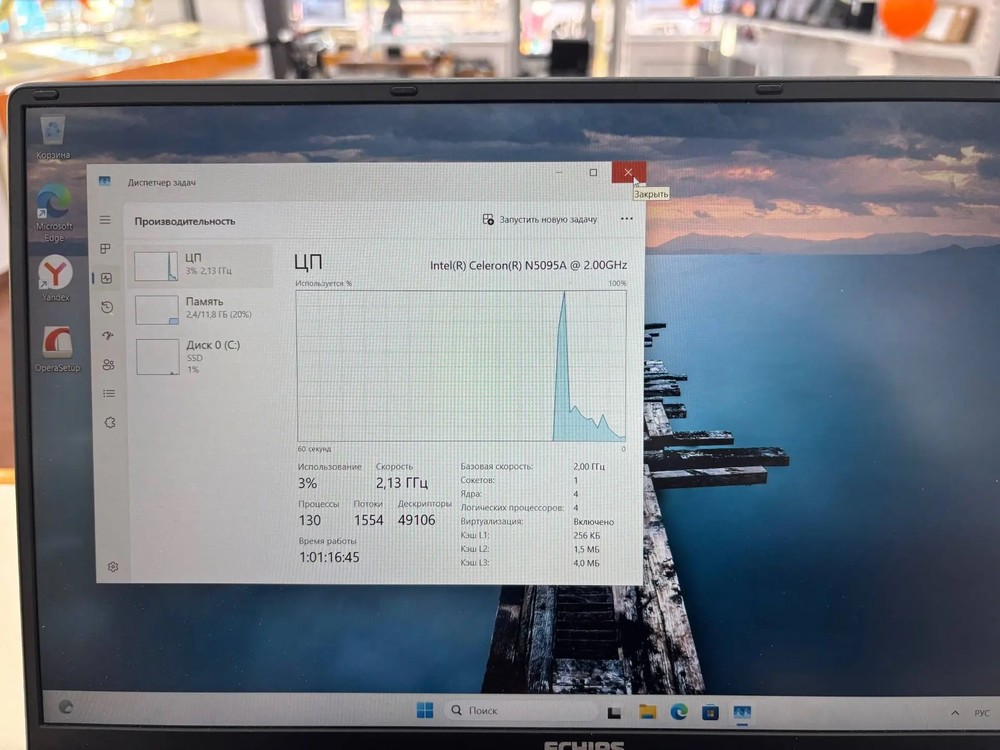Viewport: 1000px width, 750px height.
Task: Close the Диспетчер задач window
Action: [628, 172]
